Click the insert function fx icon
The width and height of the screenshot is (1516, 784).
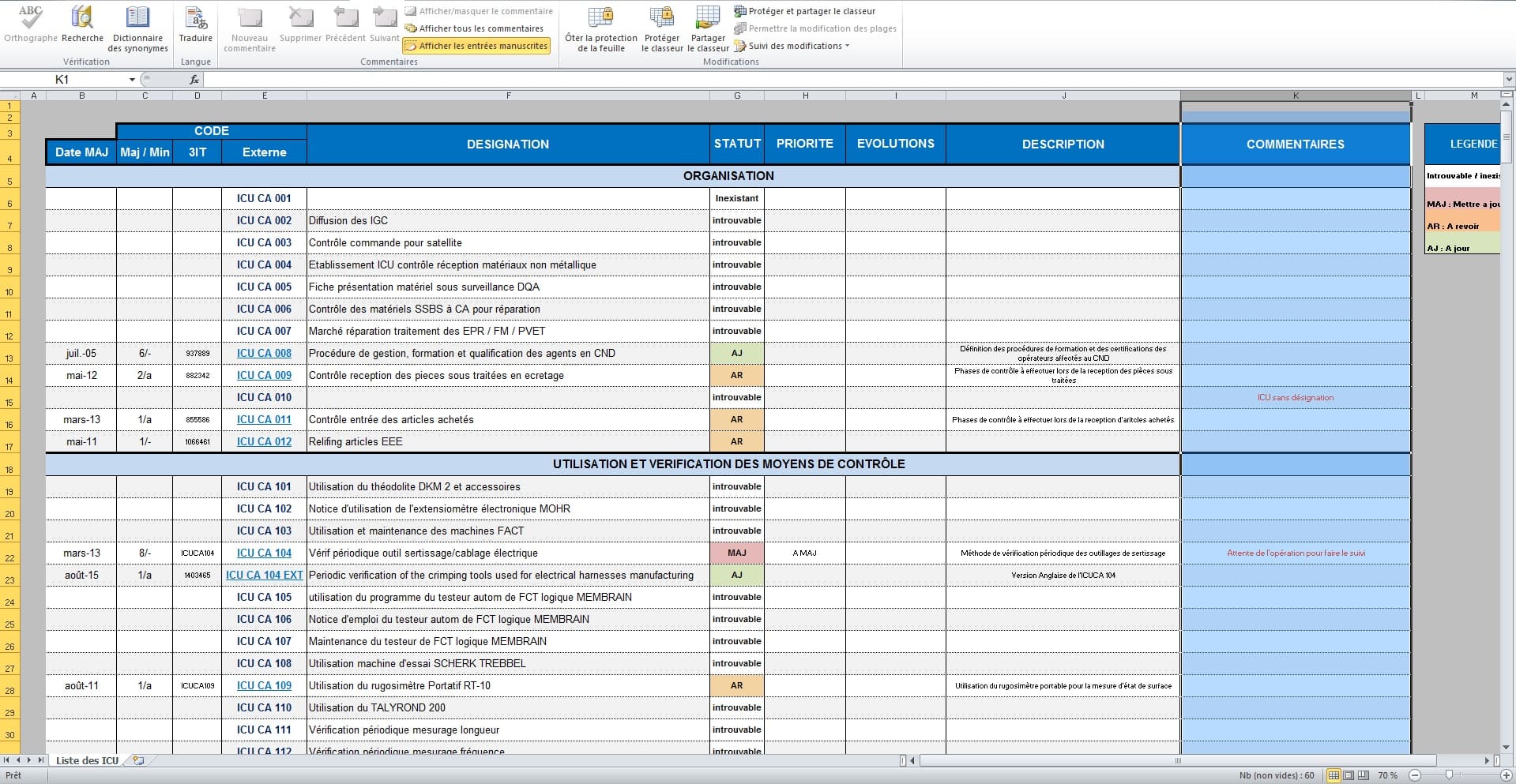point(194,80)
